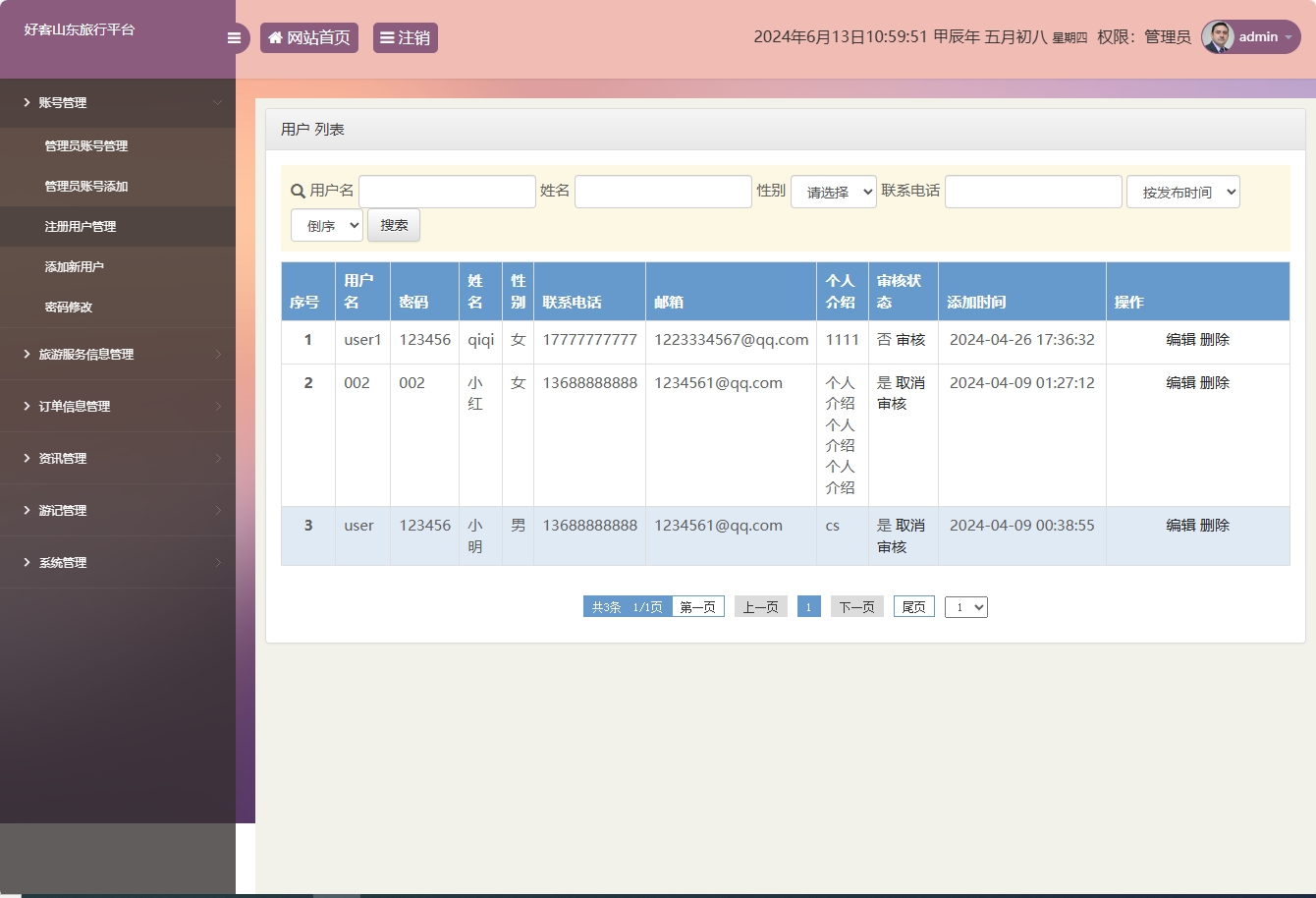
Task: Open the 倒序 order dropdown
Action: (x=327, y=224)
